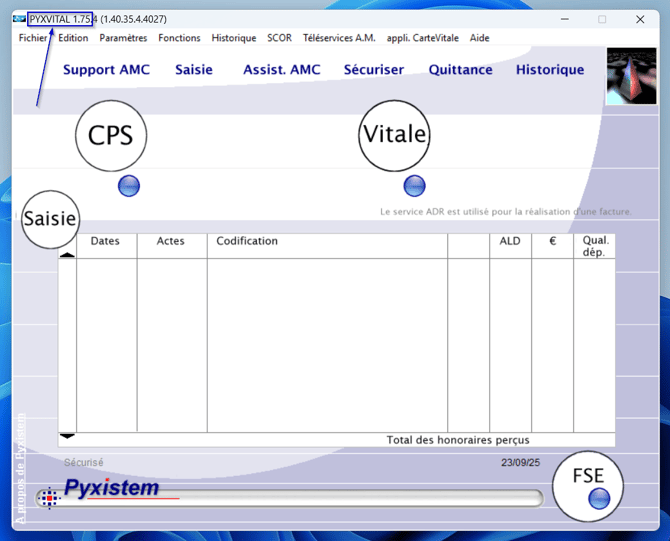Go to the Sécuriser section
This screenshot has height=541, width=670.
tap(373, 70)
